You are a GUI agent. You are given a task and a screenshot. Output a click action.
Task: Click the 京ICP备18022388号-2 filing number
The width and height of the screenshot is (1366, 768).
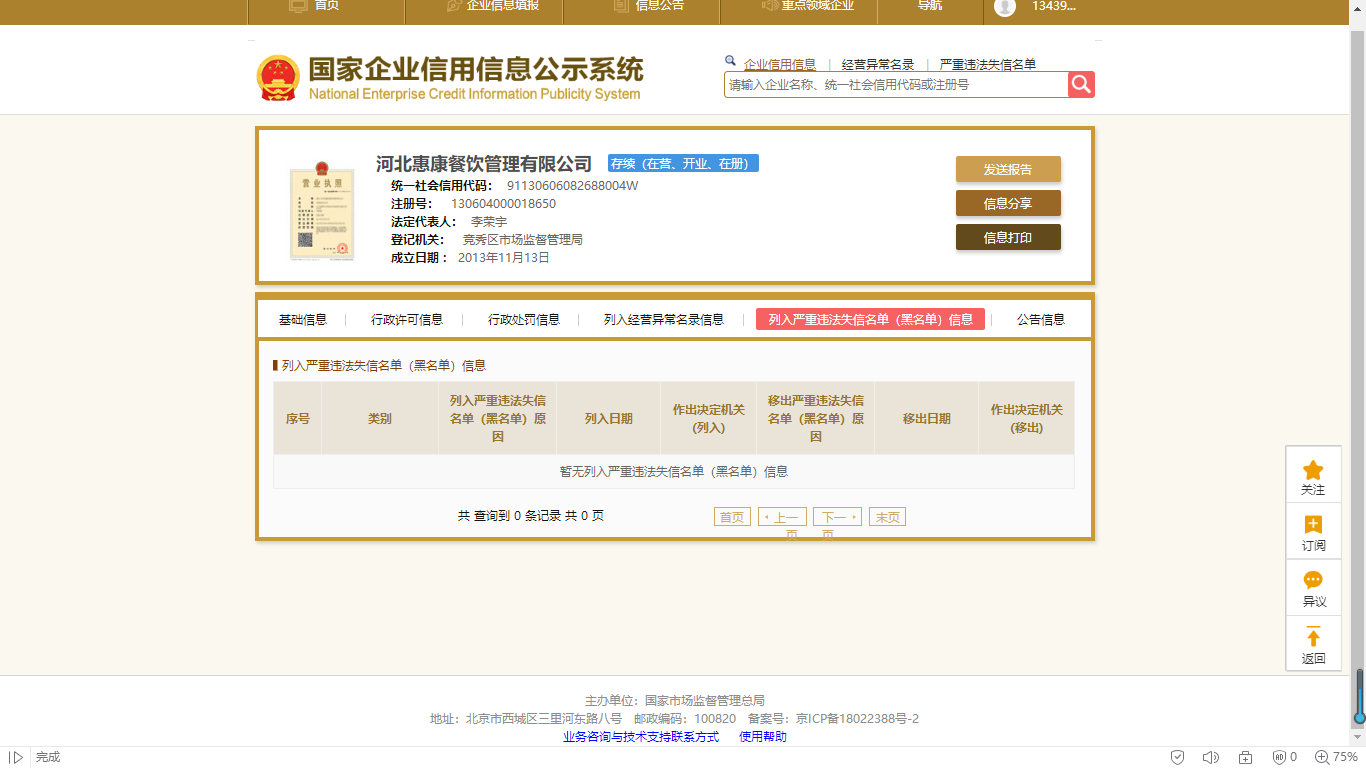tap(857, 719)
